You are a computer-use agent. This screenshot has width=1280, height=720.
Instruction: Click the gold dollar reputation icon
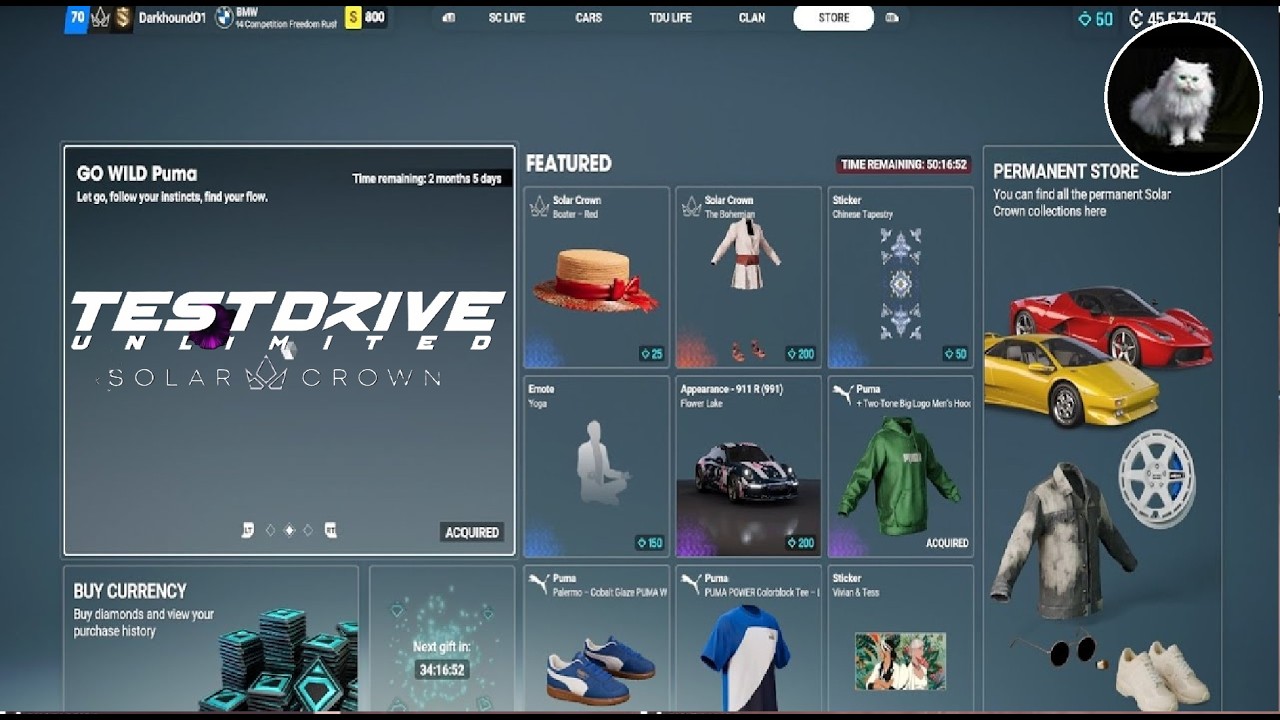tap(122, 18)
